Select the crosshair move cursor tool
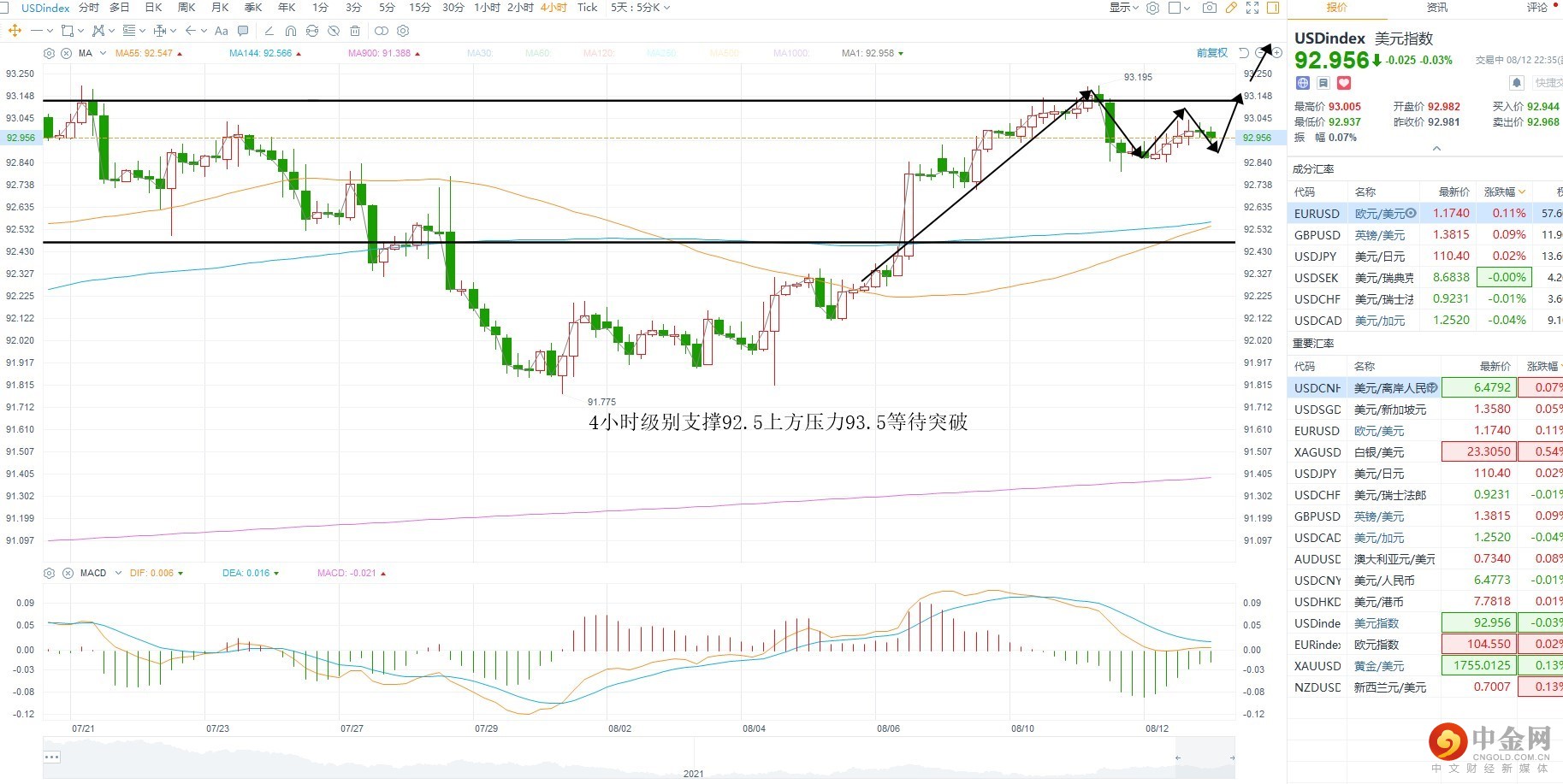 click(15, 31)
